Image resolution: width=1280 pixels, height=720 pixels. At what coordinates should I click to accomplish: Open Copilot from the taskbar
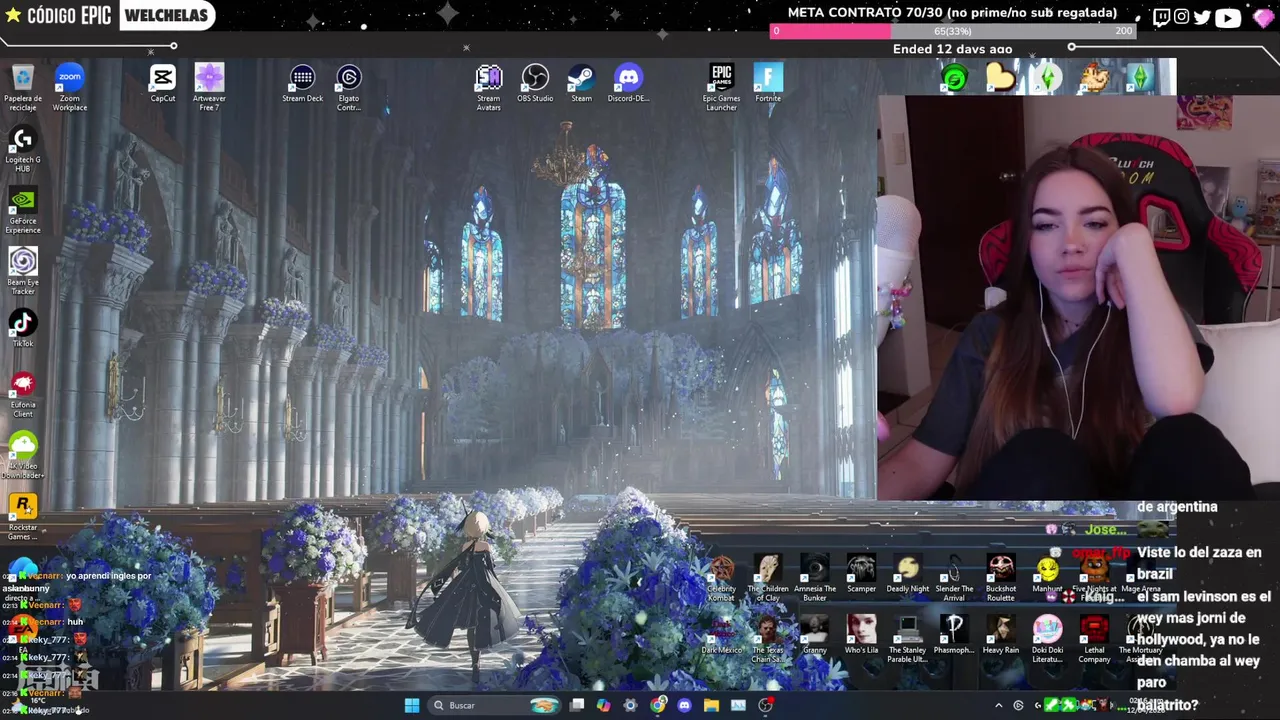click(x=603, y=705)
